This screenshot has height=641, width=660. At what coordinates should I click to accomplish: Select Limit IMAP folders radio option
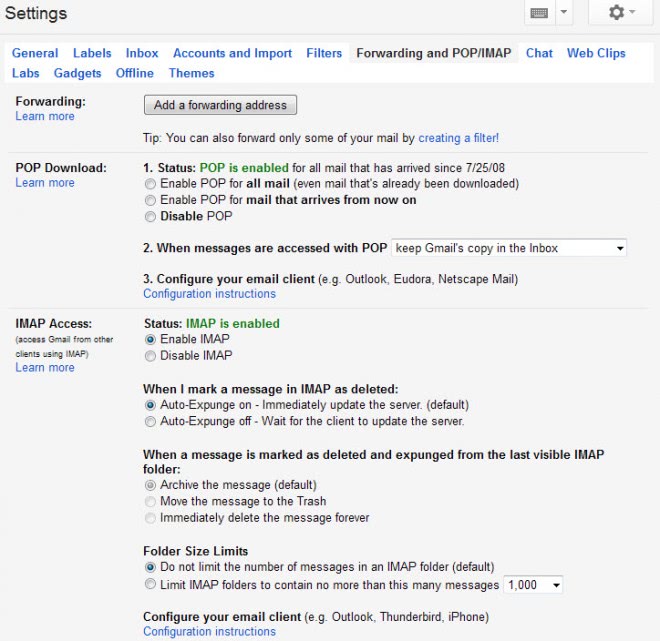point(150,584)
